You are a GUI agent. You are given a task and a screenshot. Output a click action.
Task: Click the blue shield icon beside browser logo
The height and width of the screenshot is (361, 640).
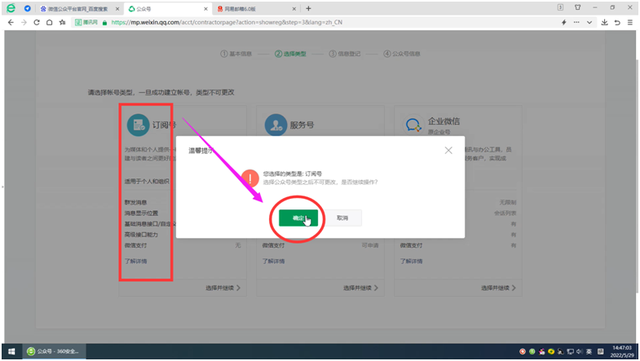pyautogui.click(x=27, y=8)
